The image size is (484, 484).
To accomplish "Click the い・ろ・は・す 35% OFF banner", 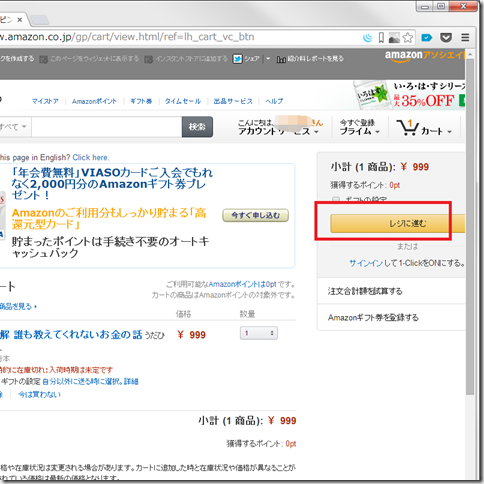I will (409, 95).
